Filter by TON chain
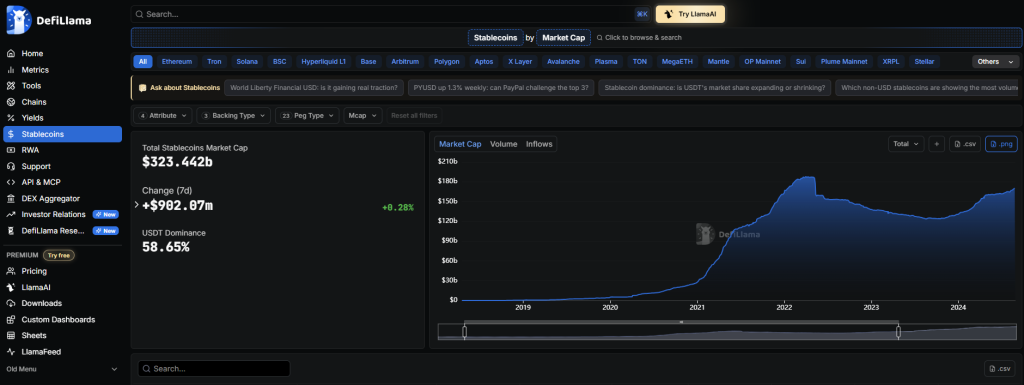1024x385 pixels. pos(639,61)
